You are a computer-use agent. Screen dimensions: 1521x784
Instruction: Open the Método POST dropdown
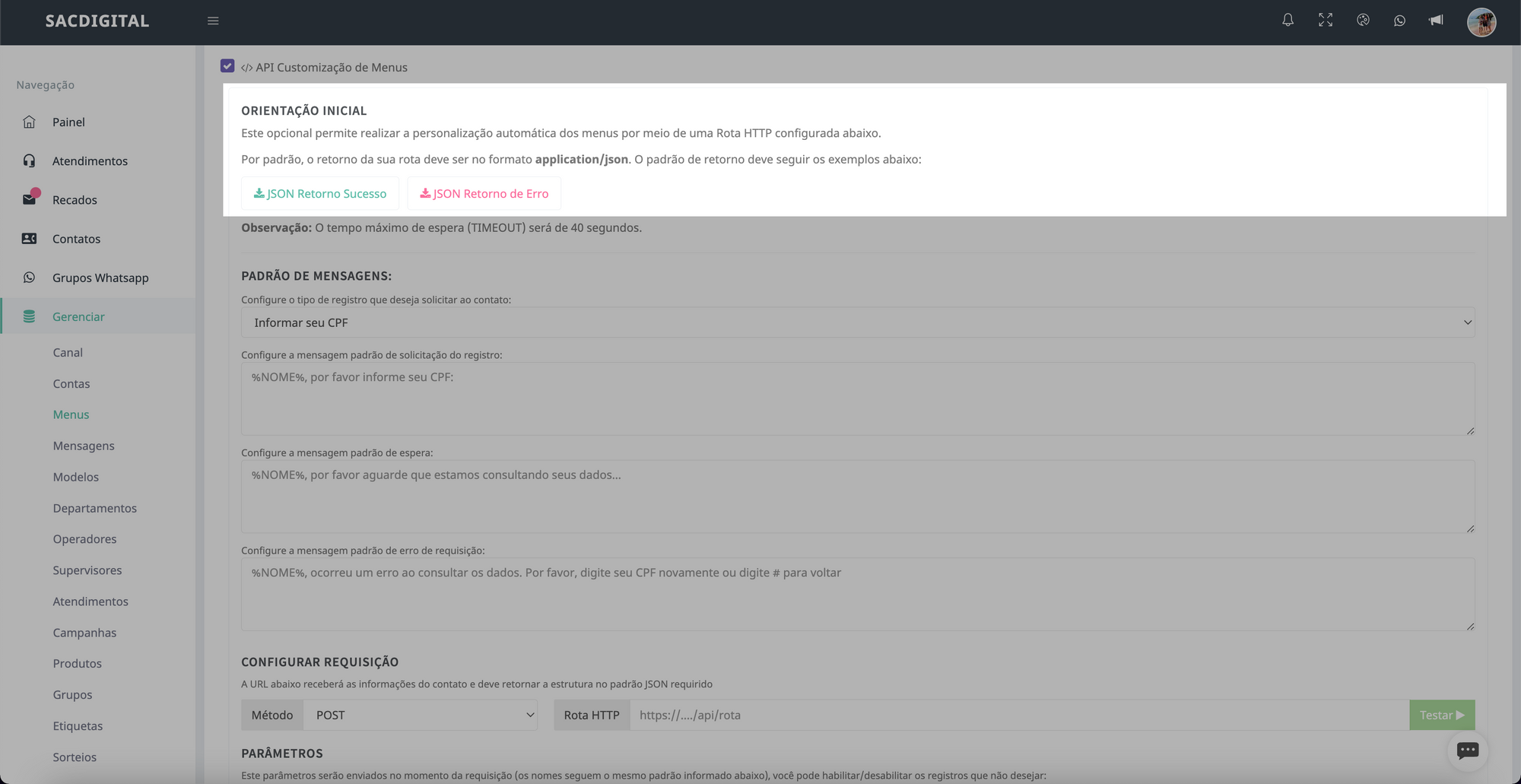(421, 715)
